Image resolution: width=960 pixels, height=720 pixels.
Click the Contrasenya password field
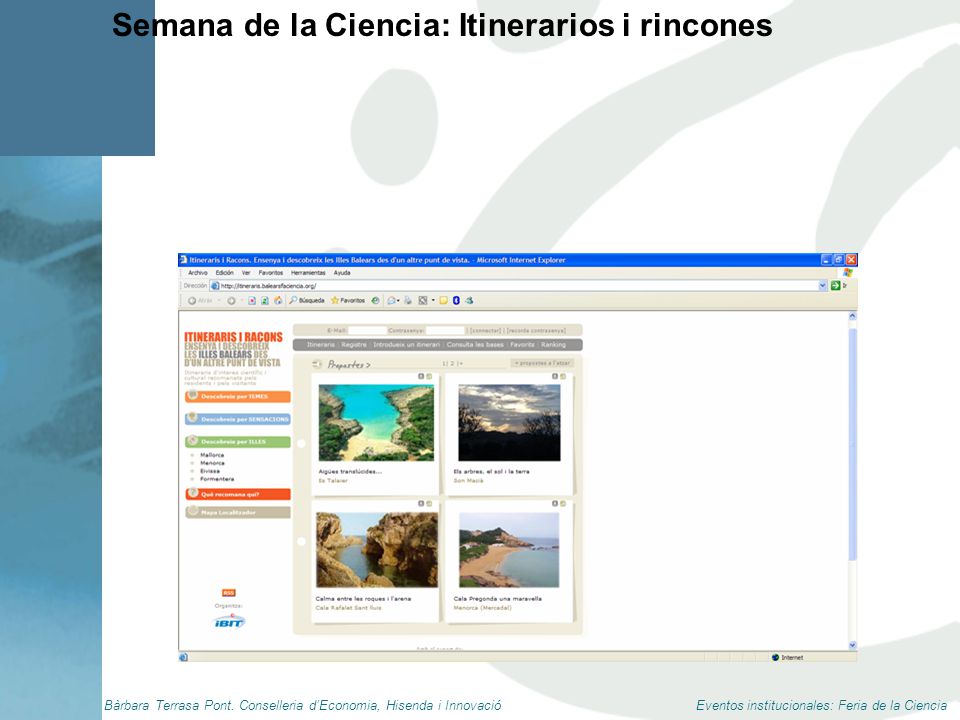coord(445,331)
